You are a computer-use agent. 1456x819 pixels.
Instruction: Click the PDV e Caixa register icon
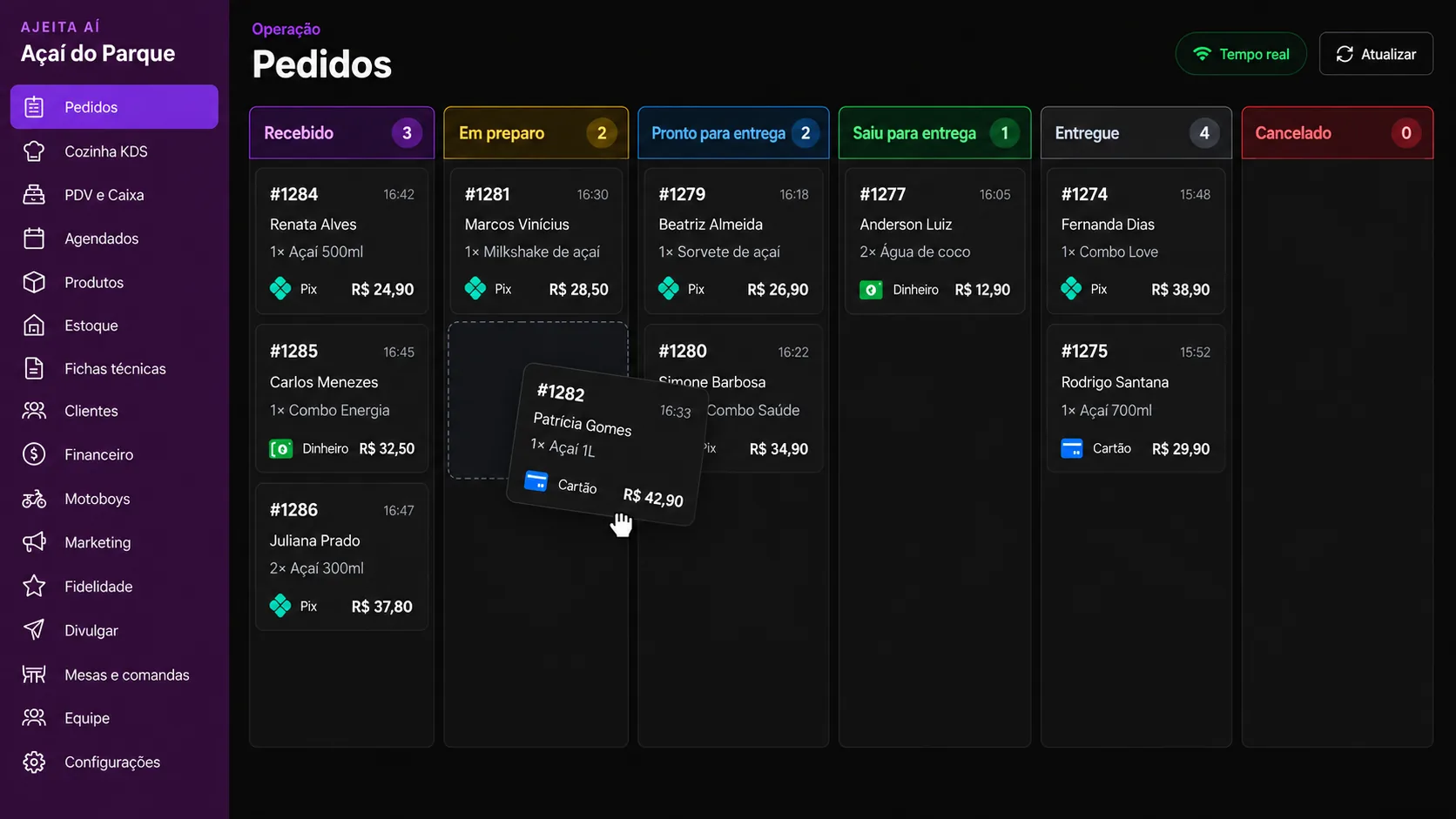tap(34, 195)
